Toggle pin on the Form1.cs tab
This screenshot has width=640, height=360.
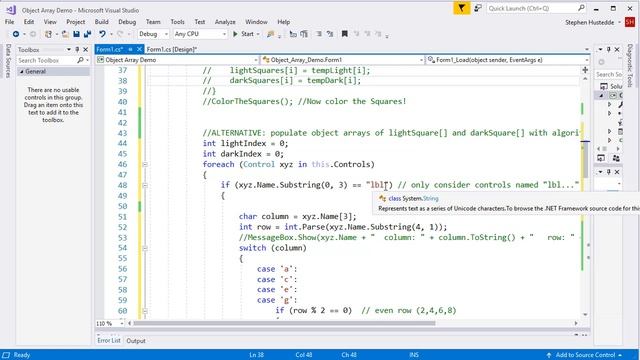130,49
